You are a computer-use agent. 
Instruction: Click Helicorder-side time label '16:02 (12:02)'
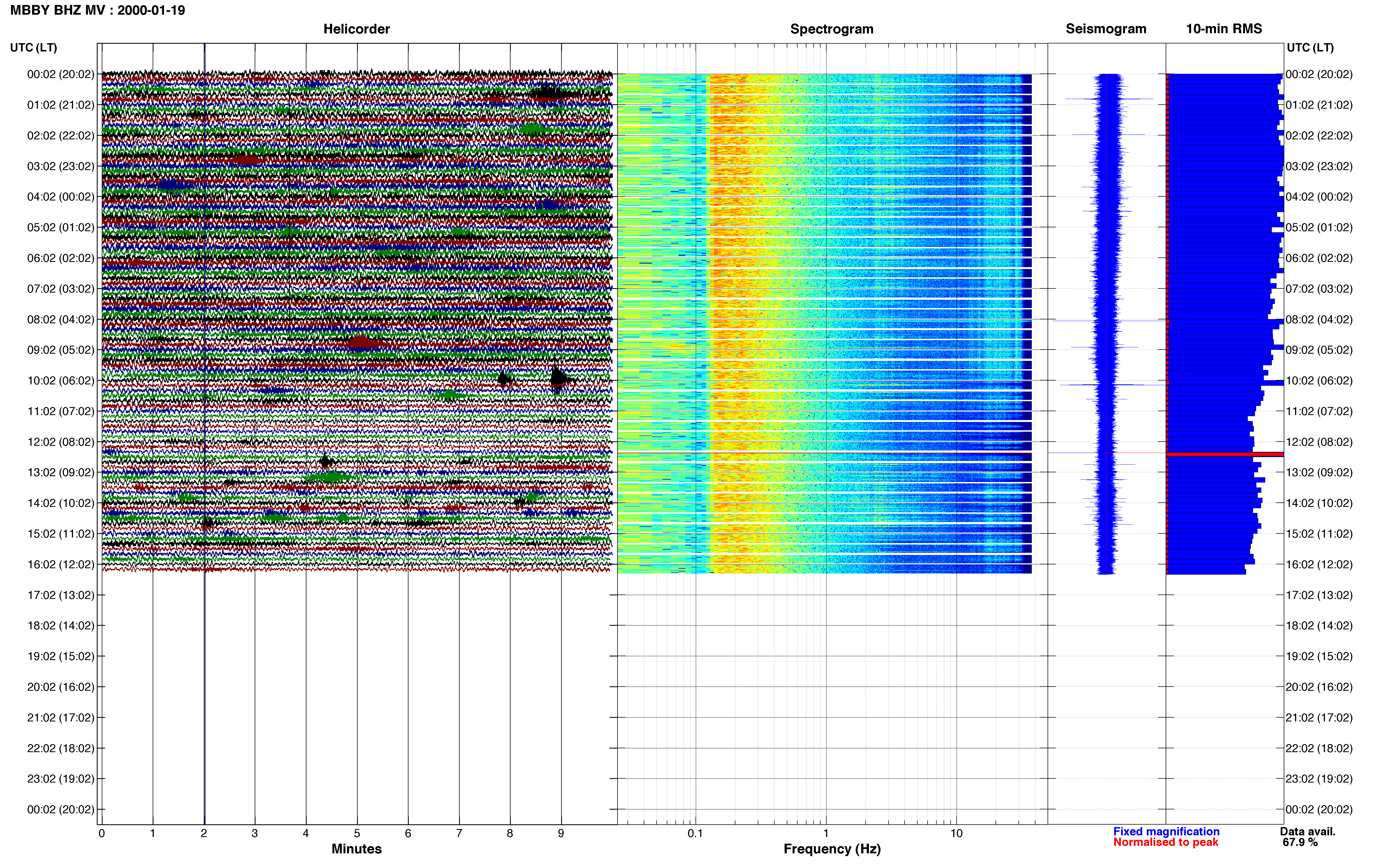point(61,564)
